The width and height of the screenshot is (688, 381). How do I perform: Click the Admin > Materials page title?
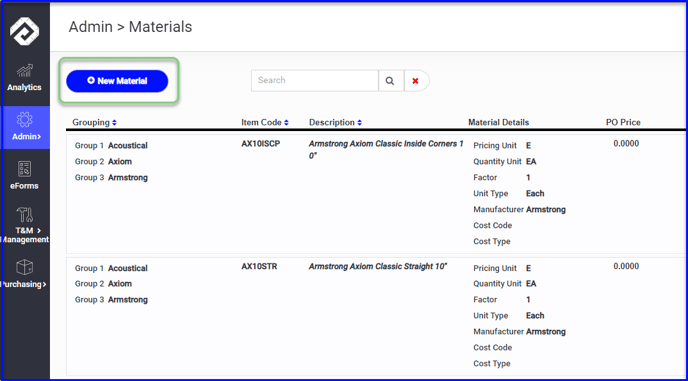point(130,27)
